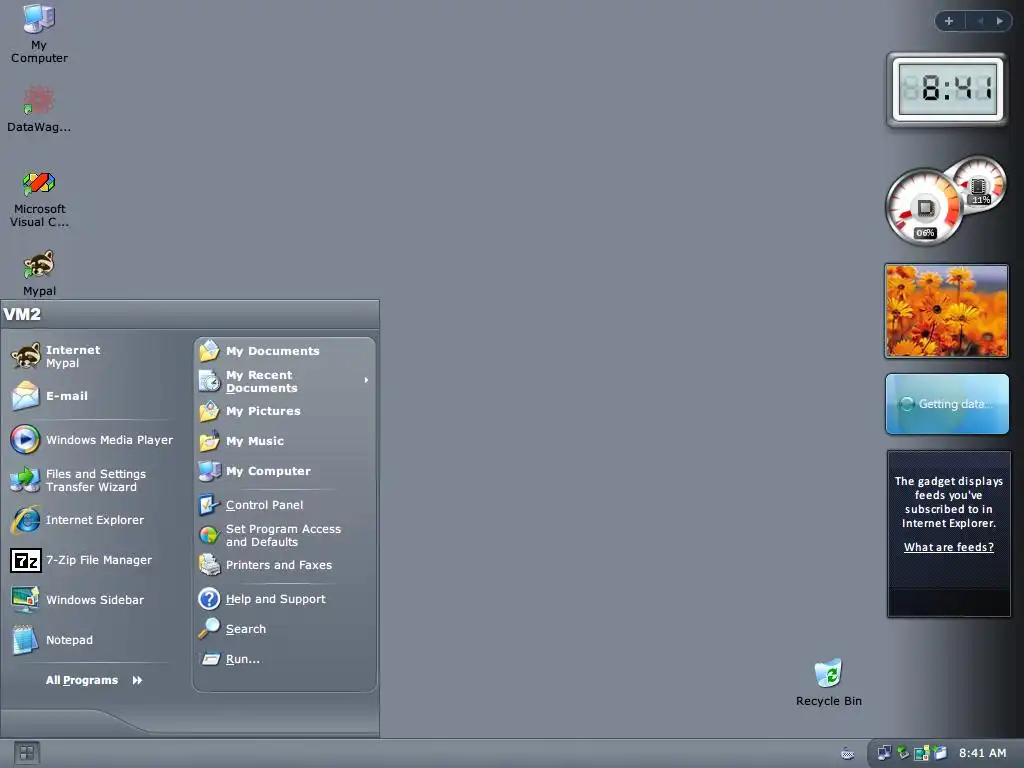This screenshot has height=768, width=1024.
Task: Open My Computer desktop icon
Action: 39,33
